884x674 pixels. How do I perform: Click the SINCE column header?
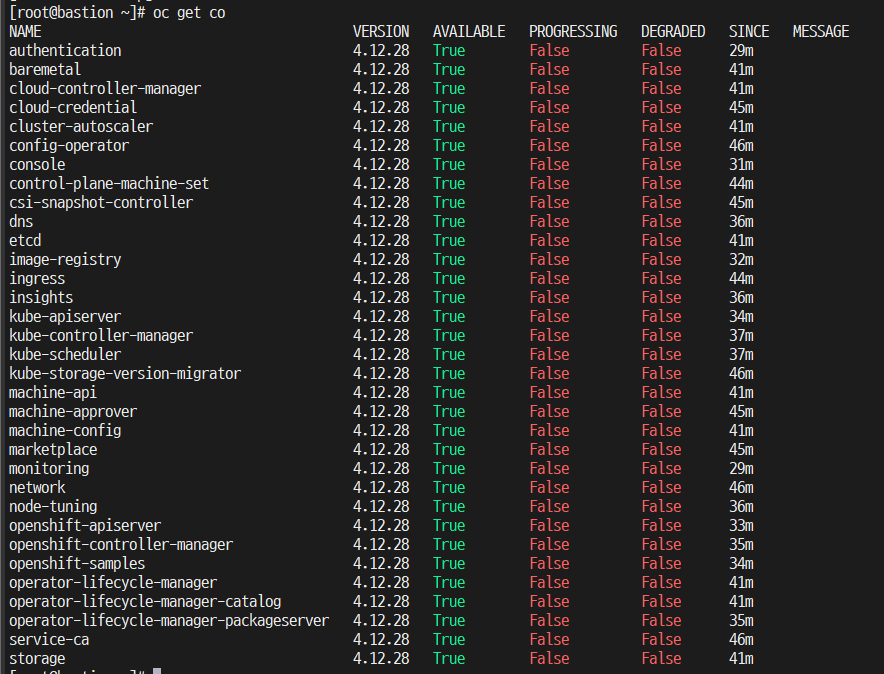[749, 31]
